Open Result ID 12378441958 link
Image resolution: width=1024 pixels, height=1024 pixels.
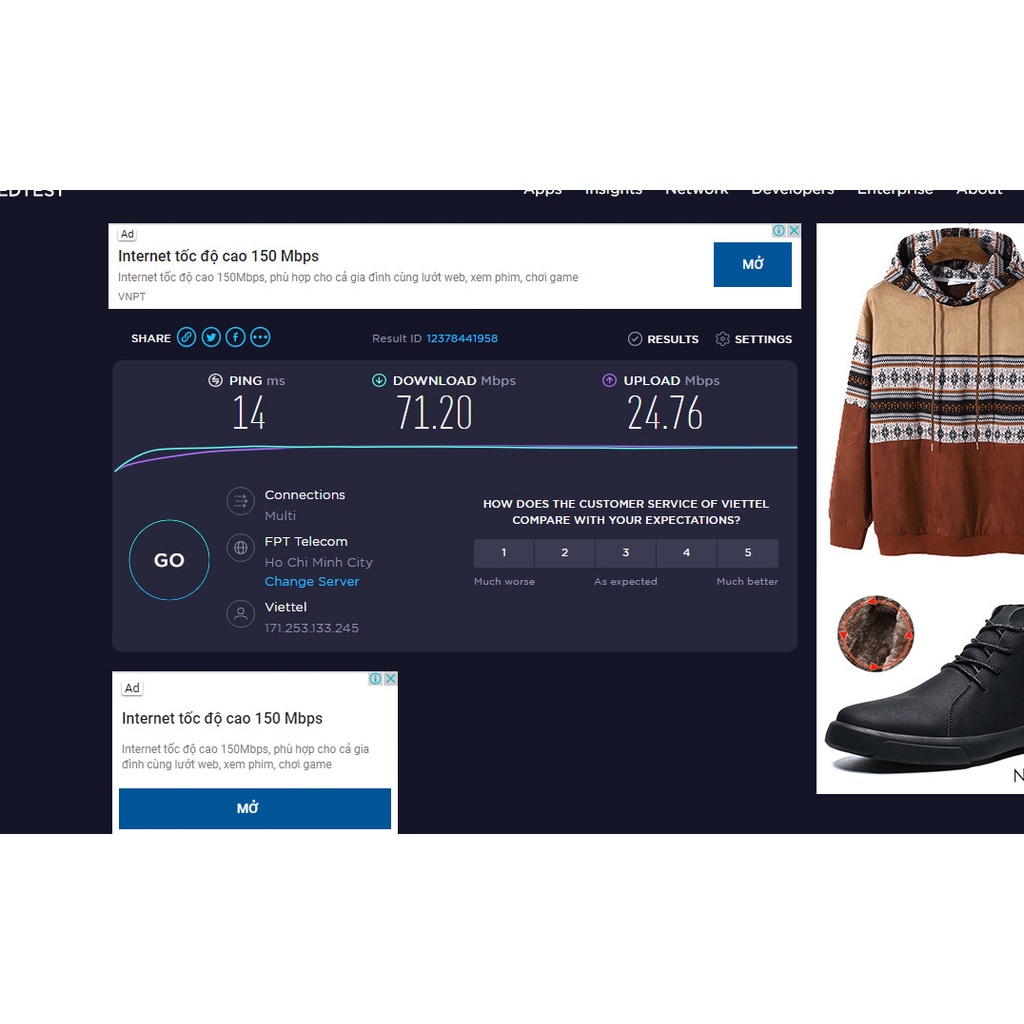(462, 339)
